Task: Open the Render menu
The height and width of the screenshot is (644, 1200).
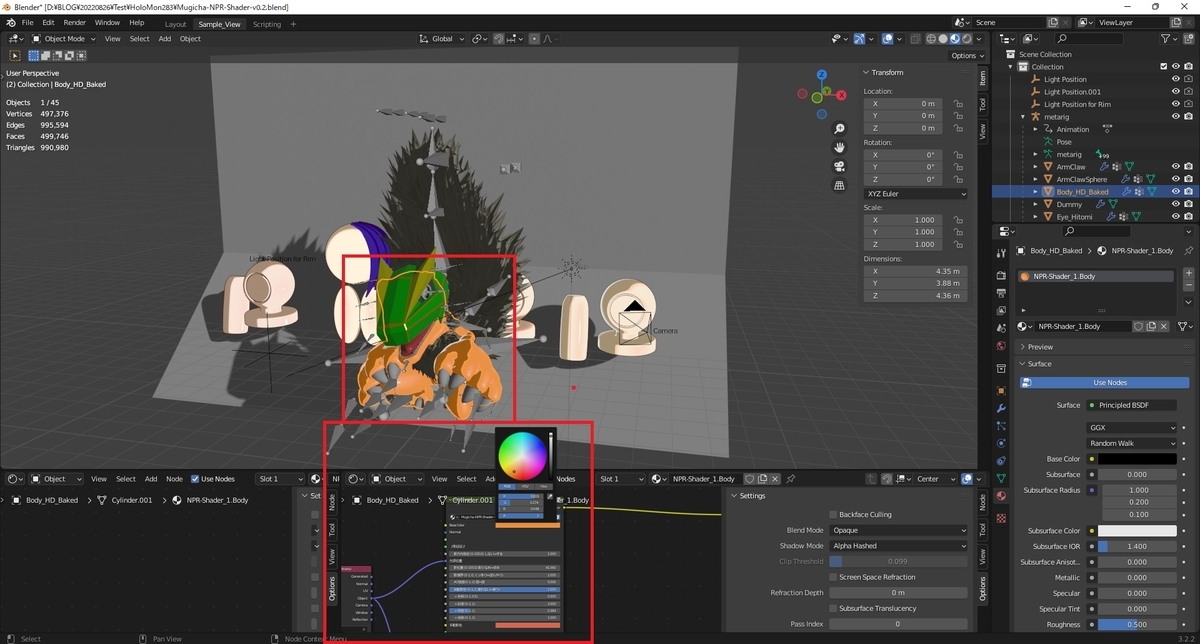Action: click(x=75, y=22)
